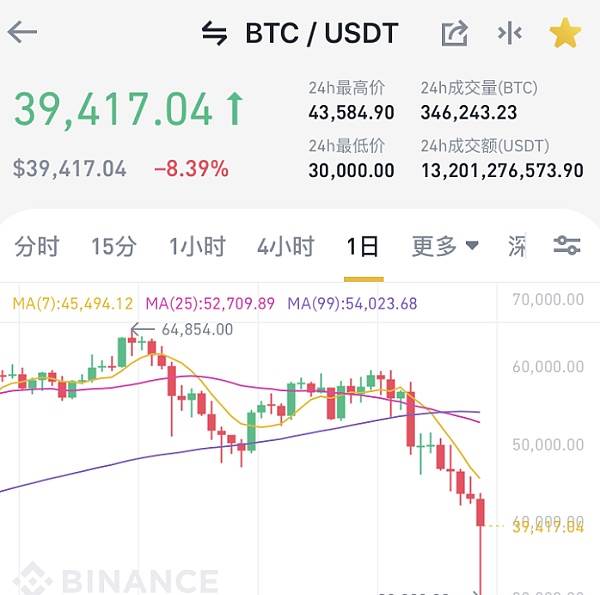Open chart settings sliders icon
Image resolution: width=600 pixels, height=595 pixels.
567,246
